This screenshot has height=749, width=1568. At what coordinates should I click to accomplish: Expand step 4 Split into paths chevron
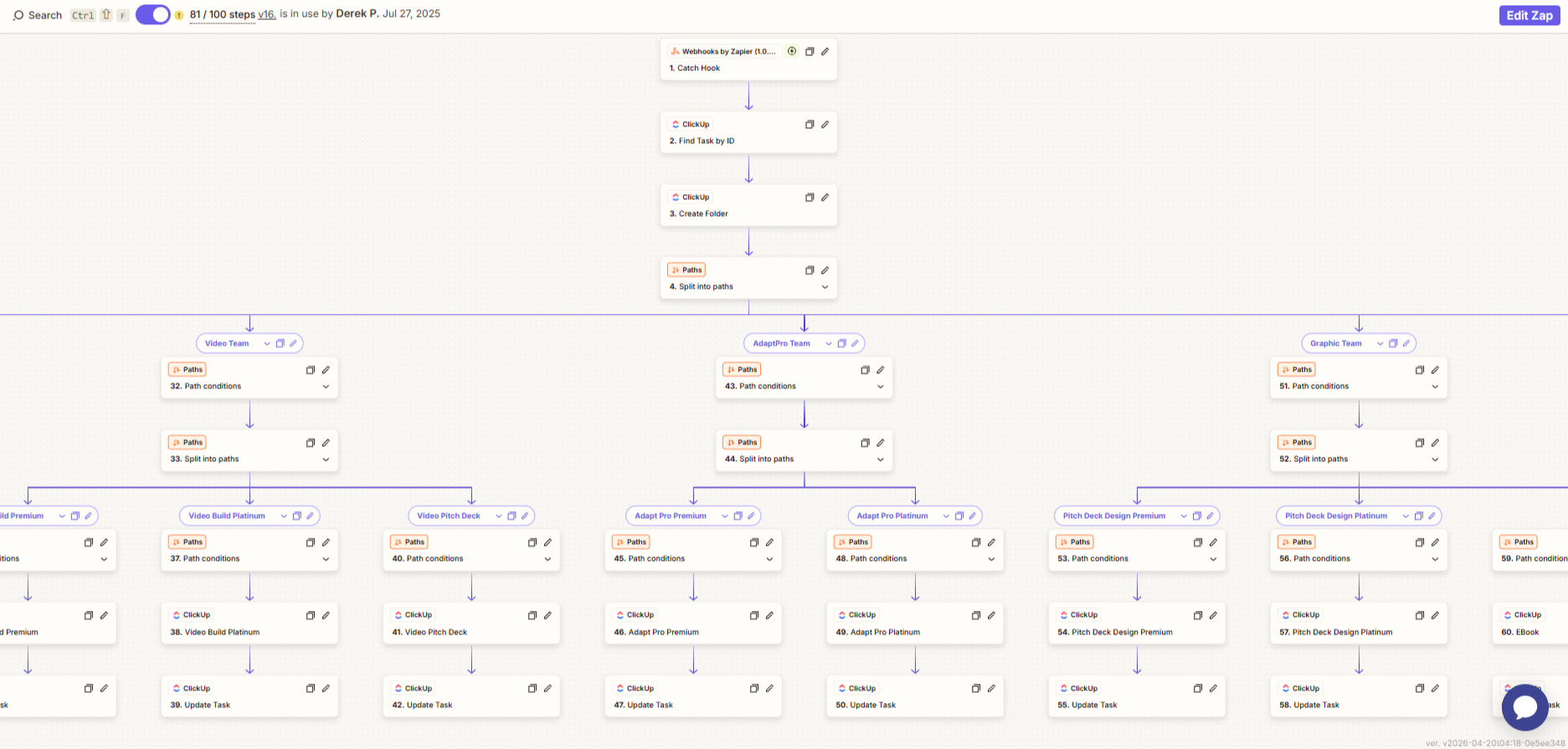tap(825, 287)
